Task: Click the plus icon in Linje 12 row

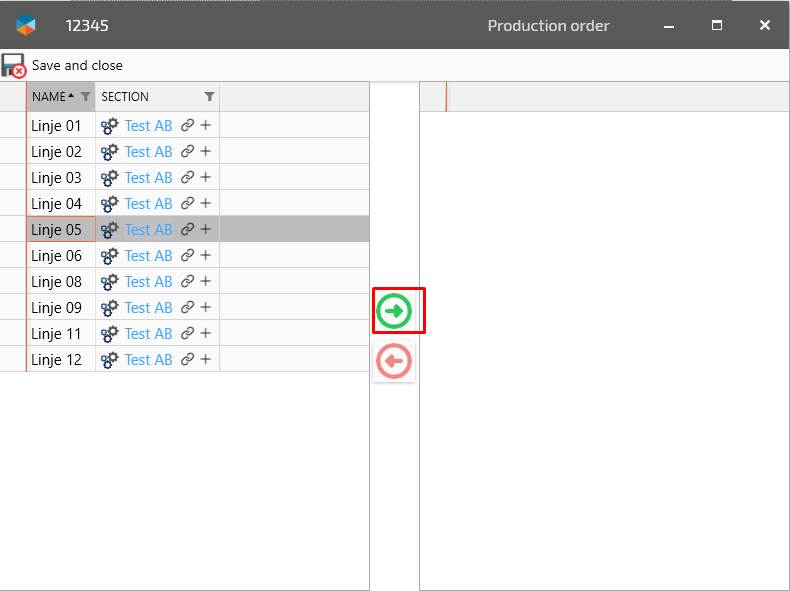Action: tap(205, 360)
